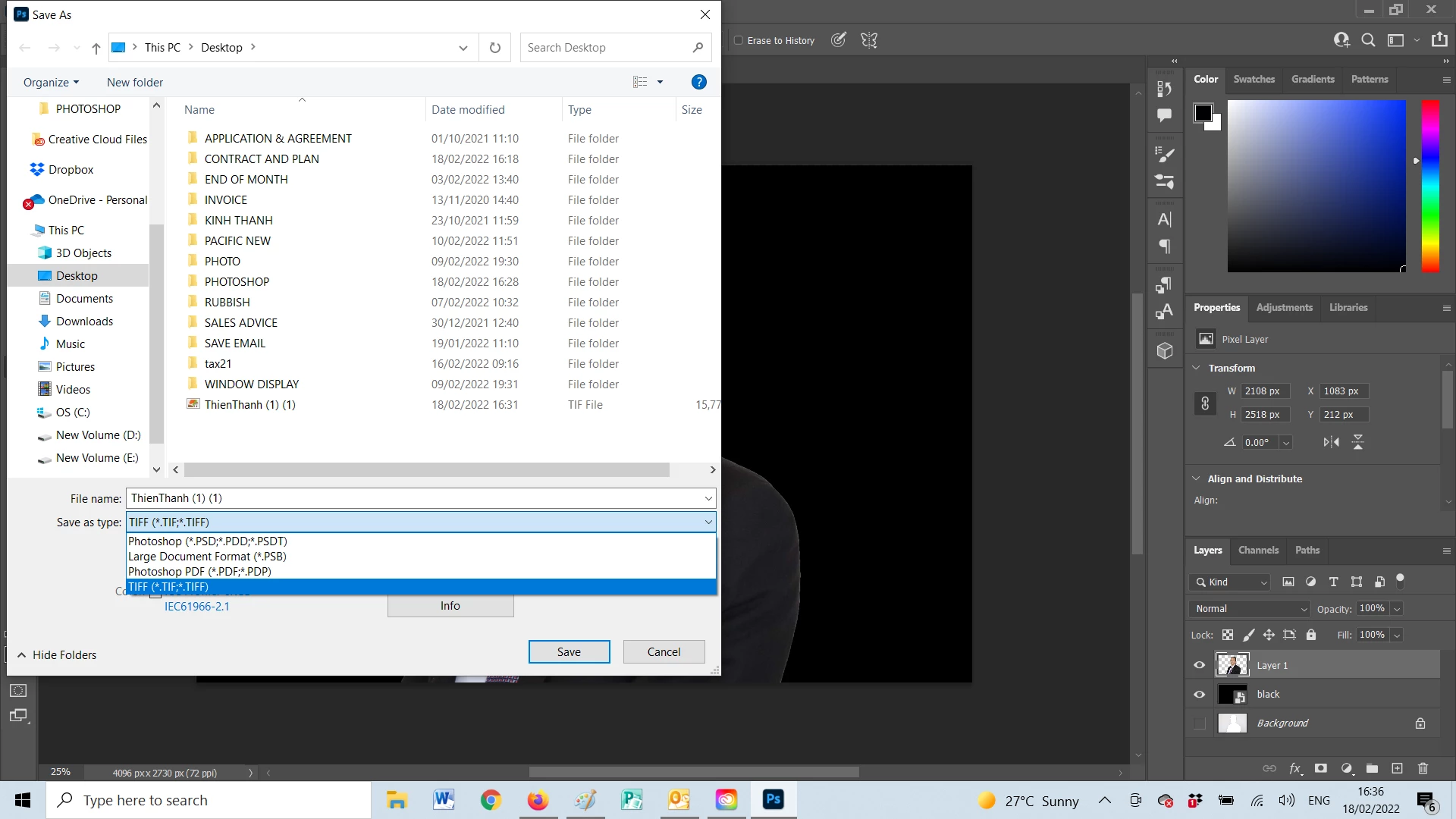Click the foreground color swatch
The height and width of the screenshot is (819, 1456).
pyautogui.click(x=1203, y=113)
